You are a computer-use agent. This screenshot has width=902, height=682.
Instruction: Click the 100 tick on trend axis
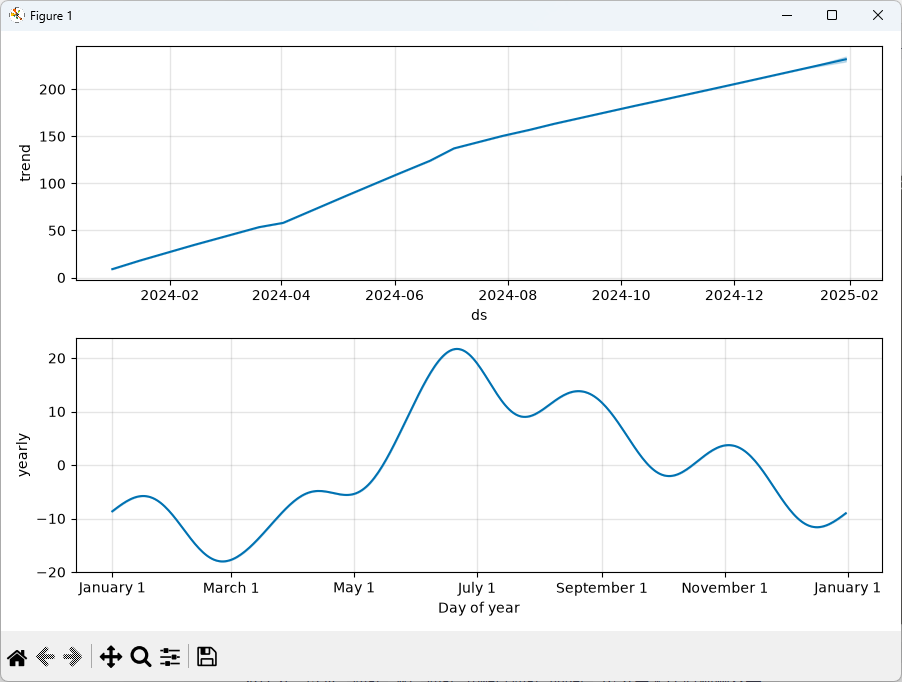tap(53, 184)
